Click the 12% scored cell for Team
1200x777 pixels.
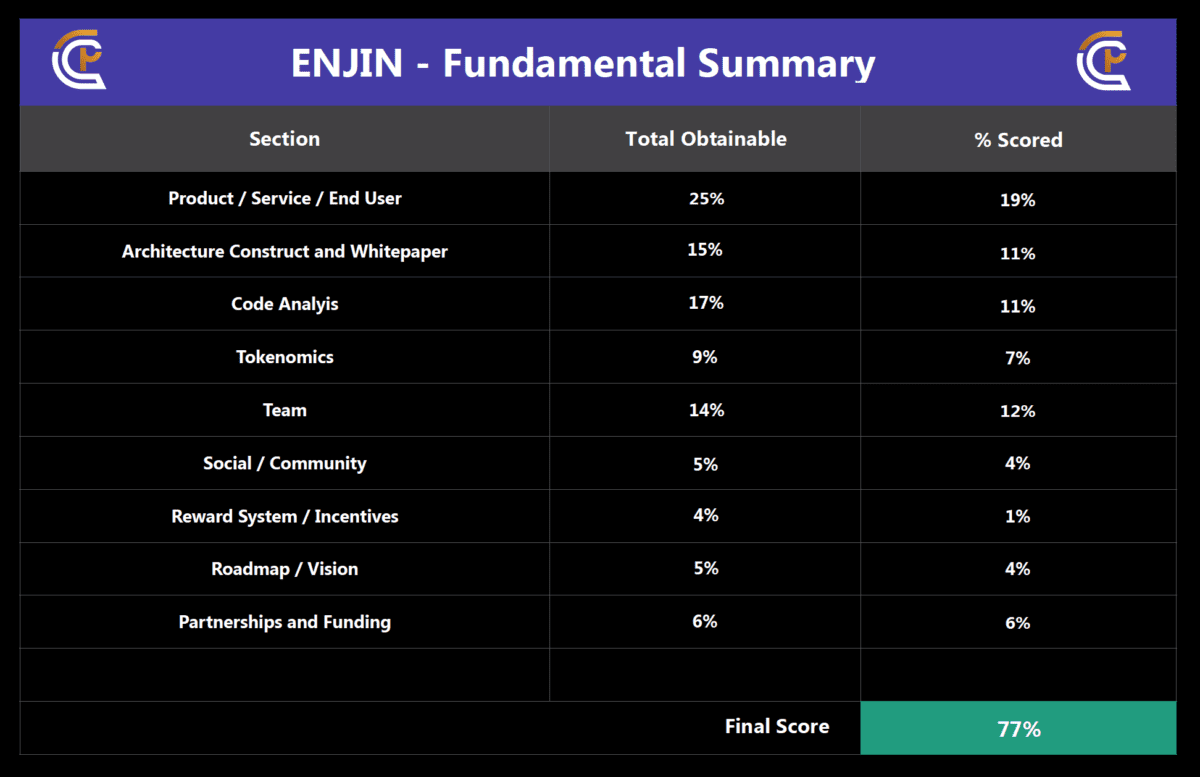[x=1018, y=411]
